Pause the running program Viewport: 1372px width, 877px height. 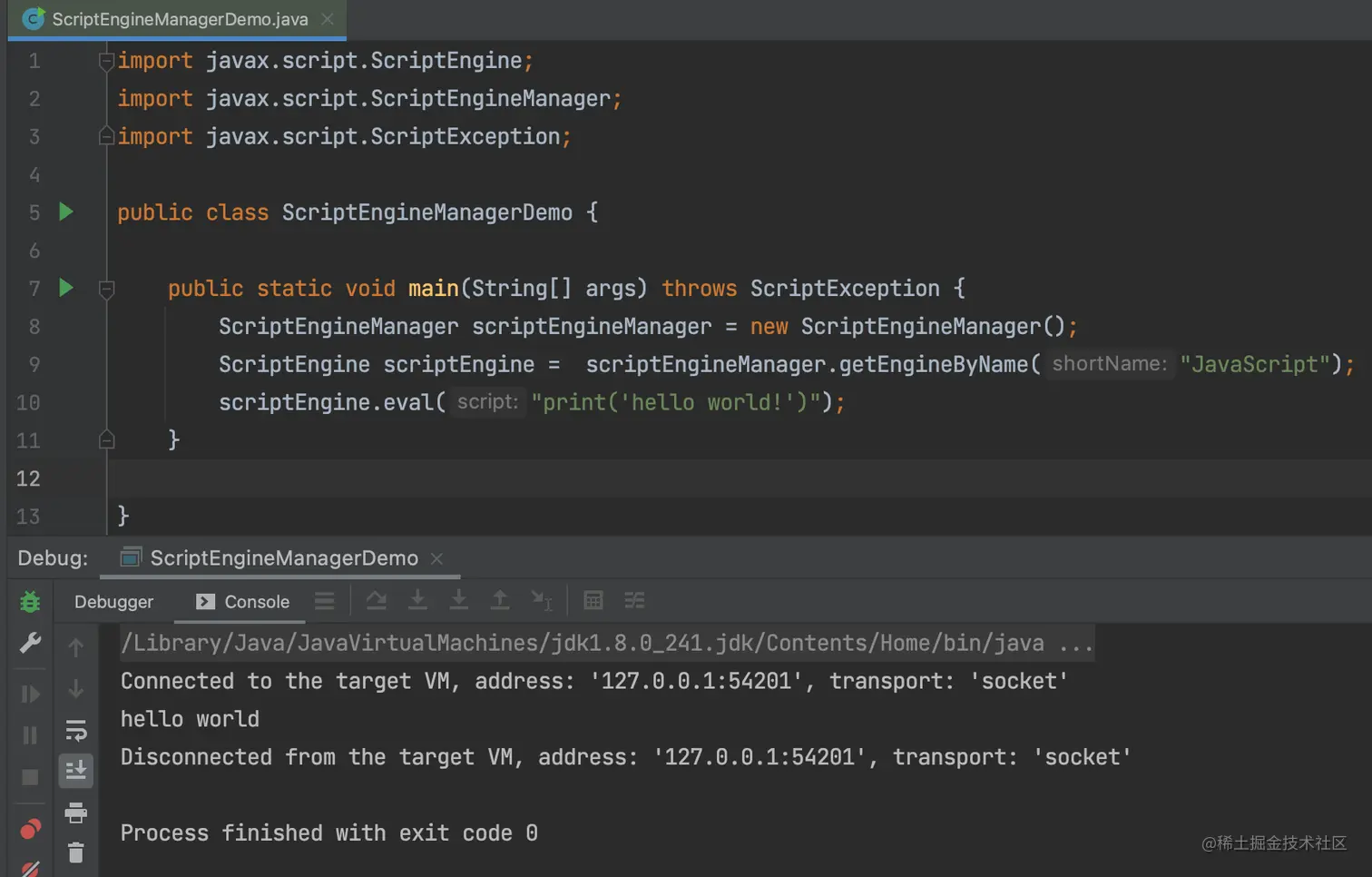[x=30, y=733]
